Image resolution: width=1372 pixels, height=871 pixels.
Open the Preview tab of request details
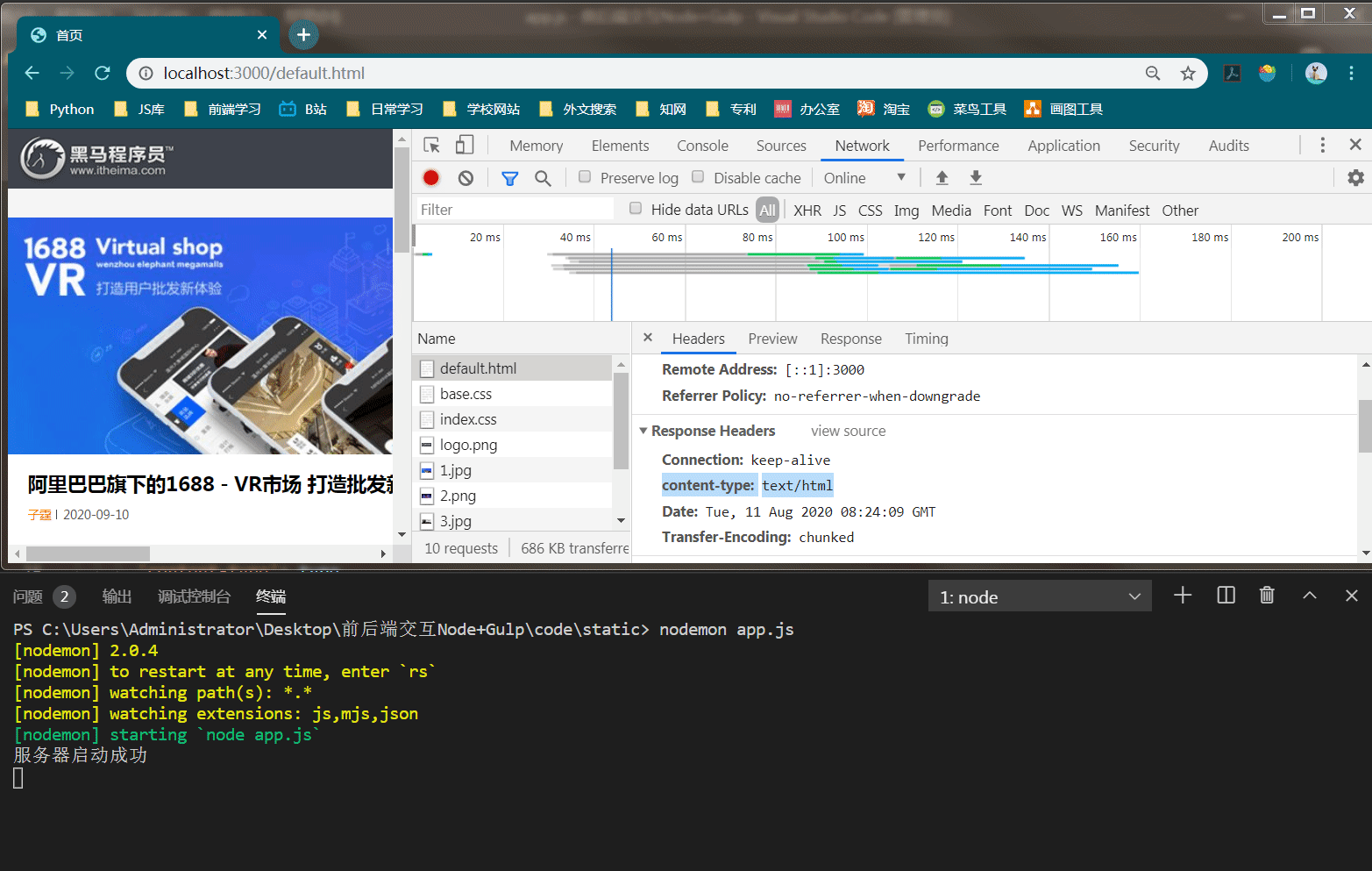point(772,339)
